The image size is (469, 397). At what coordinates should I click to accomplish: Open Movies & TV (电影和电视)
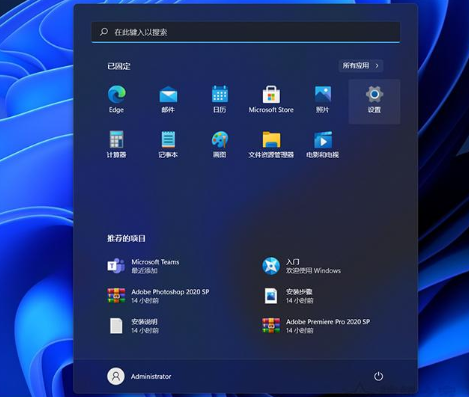coord(323,139)
